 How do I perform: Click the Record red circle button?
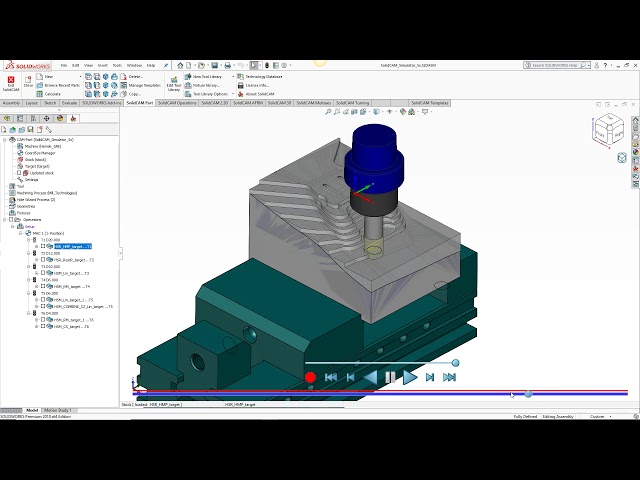click(311, 378)
